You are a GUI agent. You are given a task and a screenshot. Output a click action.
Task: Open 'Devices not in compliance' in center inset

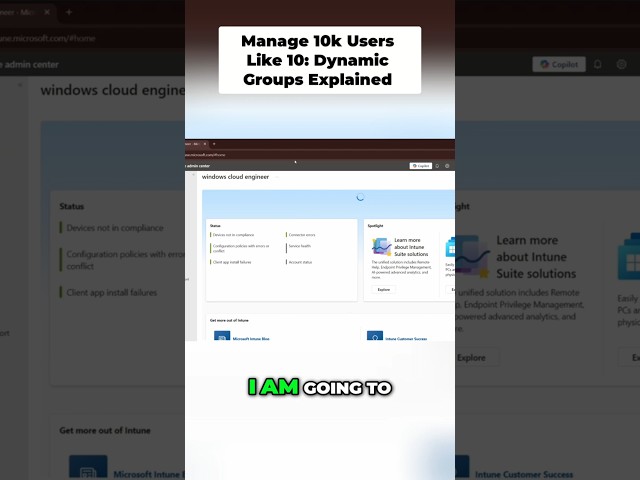click(x=233, y=235)
